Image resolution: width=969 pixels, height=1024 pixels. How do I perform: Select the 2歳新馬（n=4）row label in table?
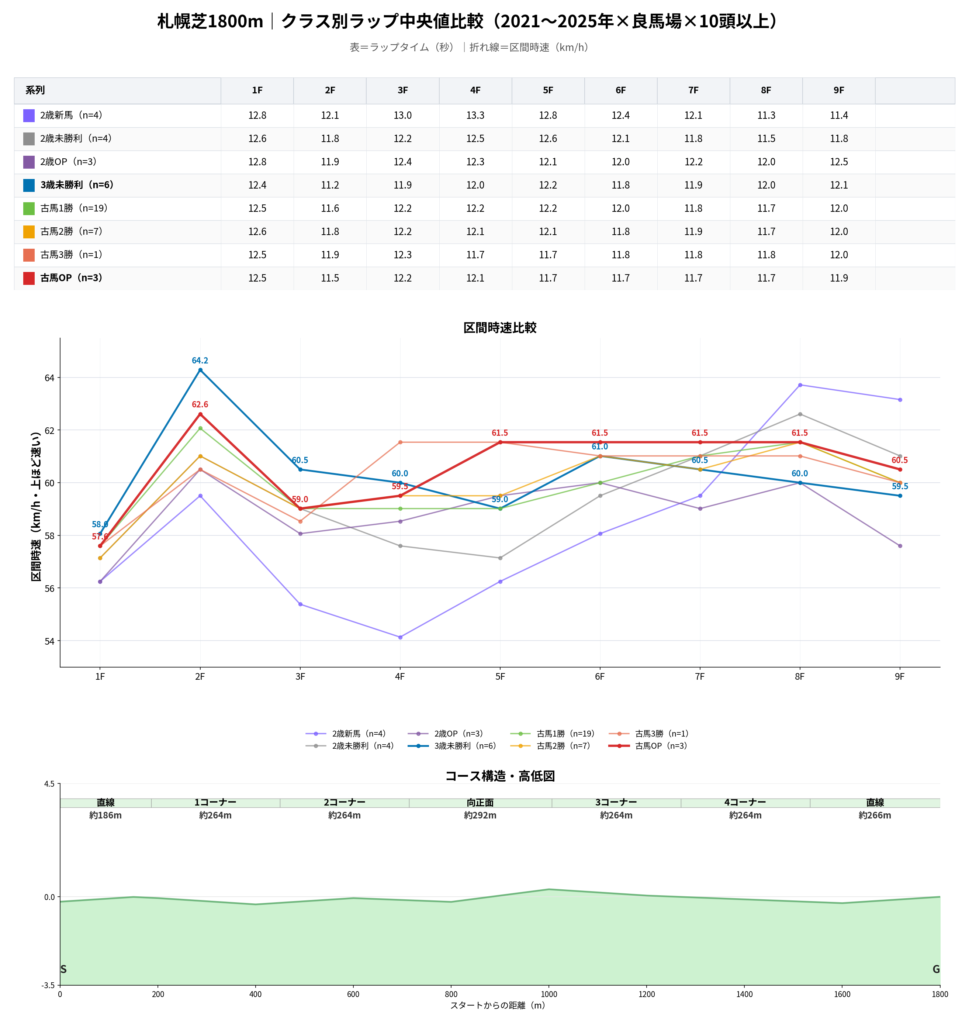click(x=72, y=115)
